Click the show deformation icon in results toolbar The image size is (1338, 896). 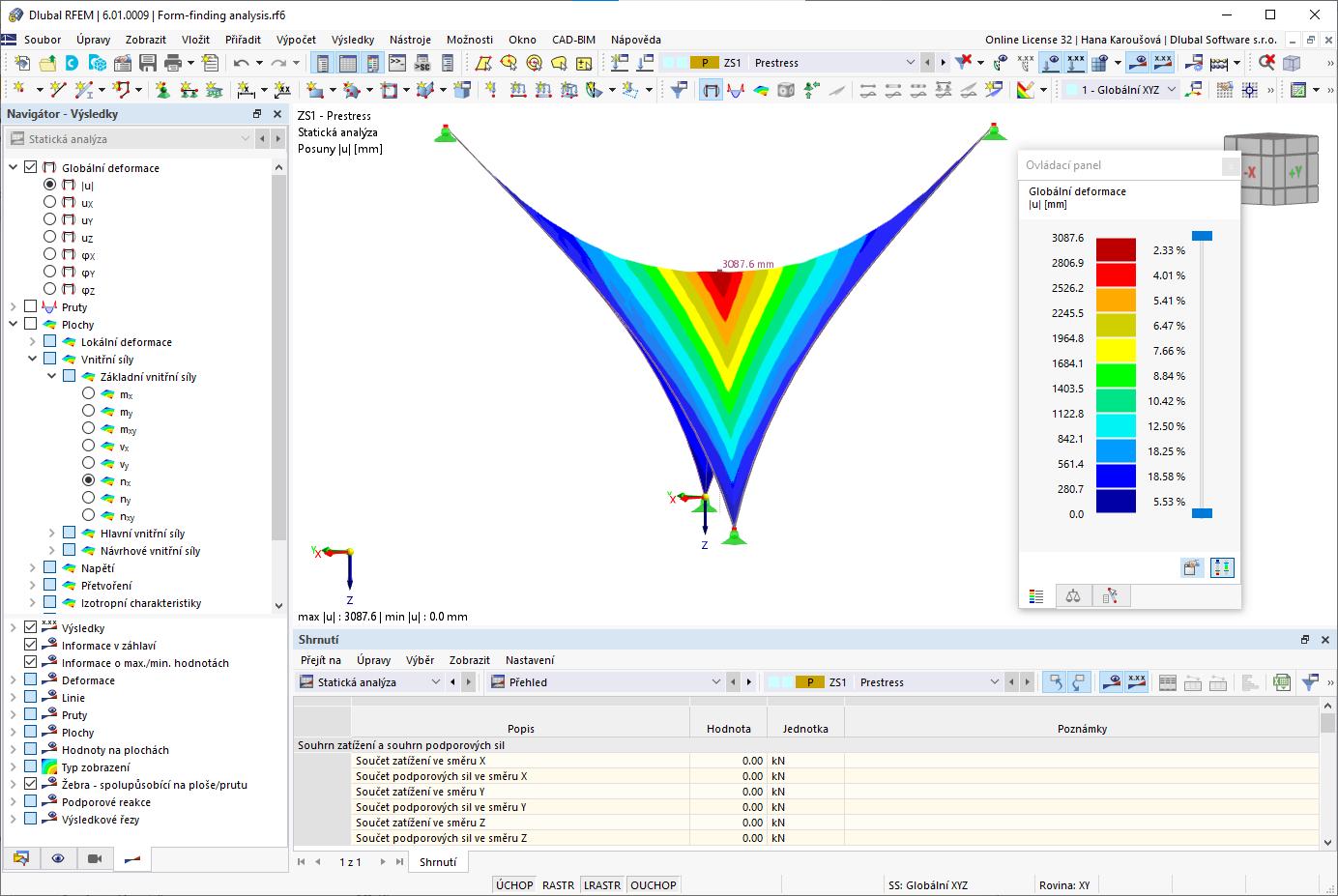(711, 90)
